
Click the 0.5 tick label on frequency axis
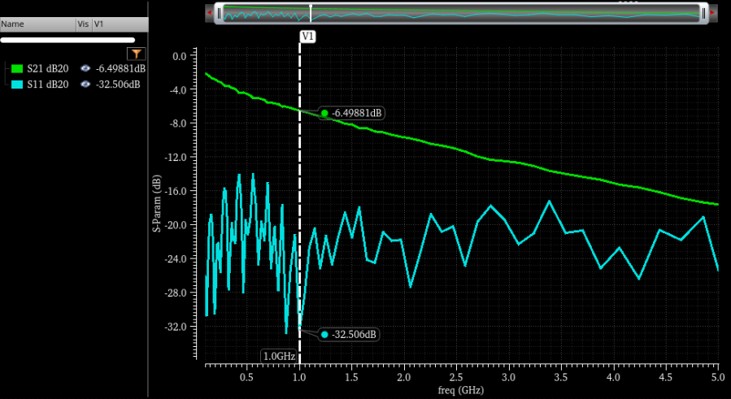tap(247, 376)
